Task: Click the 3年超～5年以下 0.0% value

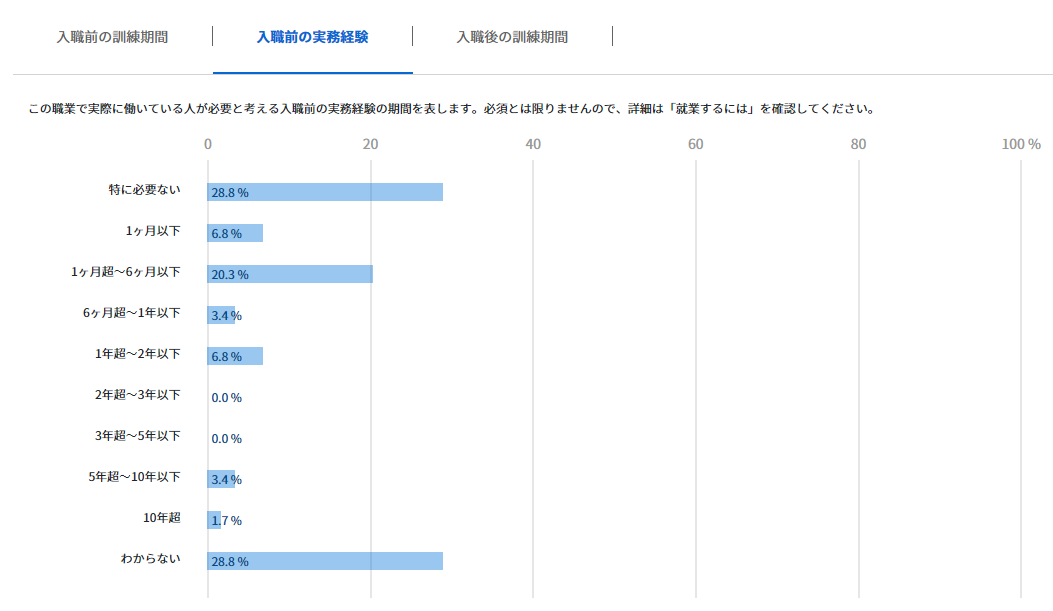Action: (227, 439)
